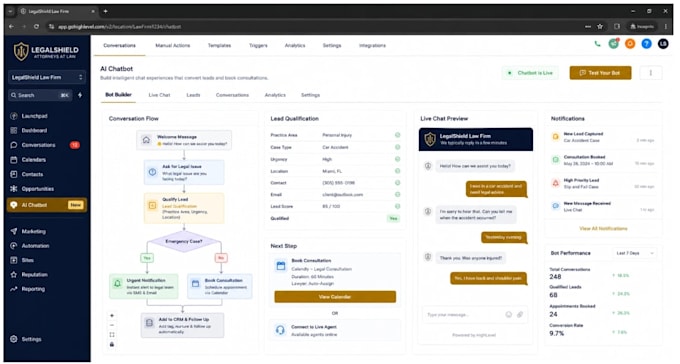
Task: Open Dashboard from the sidebar
Action: coord(29,130)
